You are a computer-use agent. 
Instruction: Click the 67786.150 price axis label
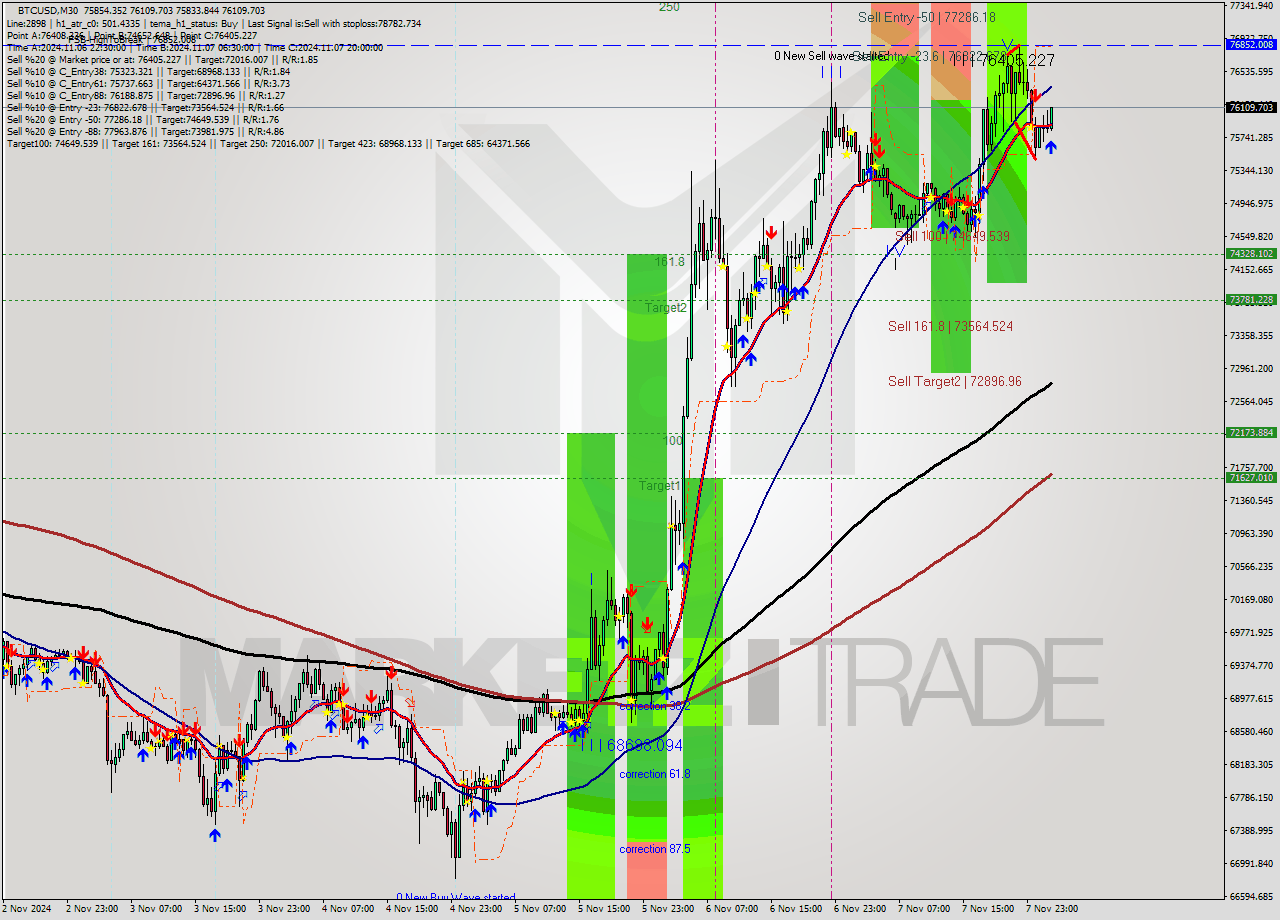[x=1251, y=798]
